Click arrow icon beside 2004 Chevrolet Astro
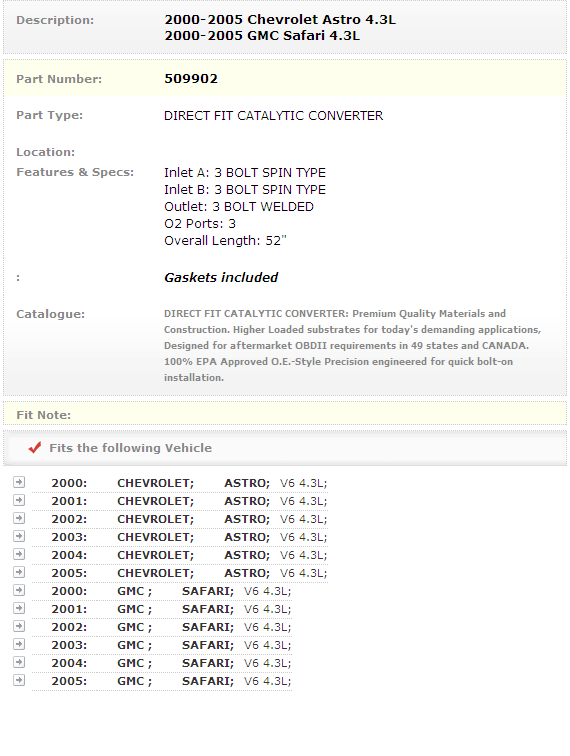The image size is (570, 756). pos(19,554)
